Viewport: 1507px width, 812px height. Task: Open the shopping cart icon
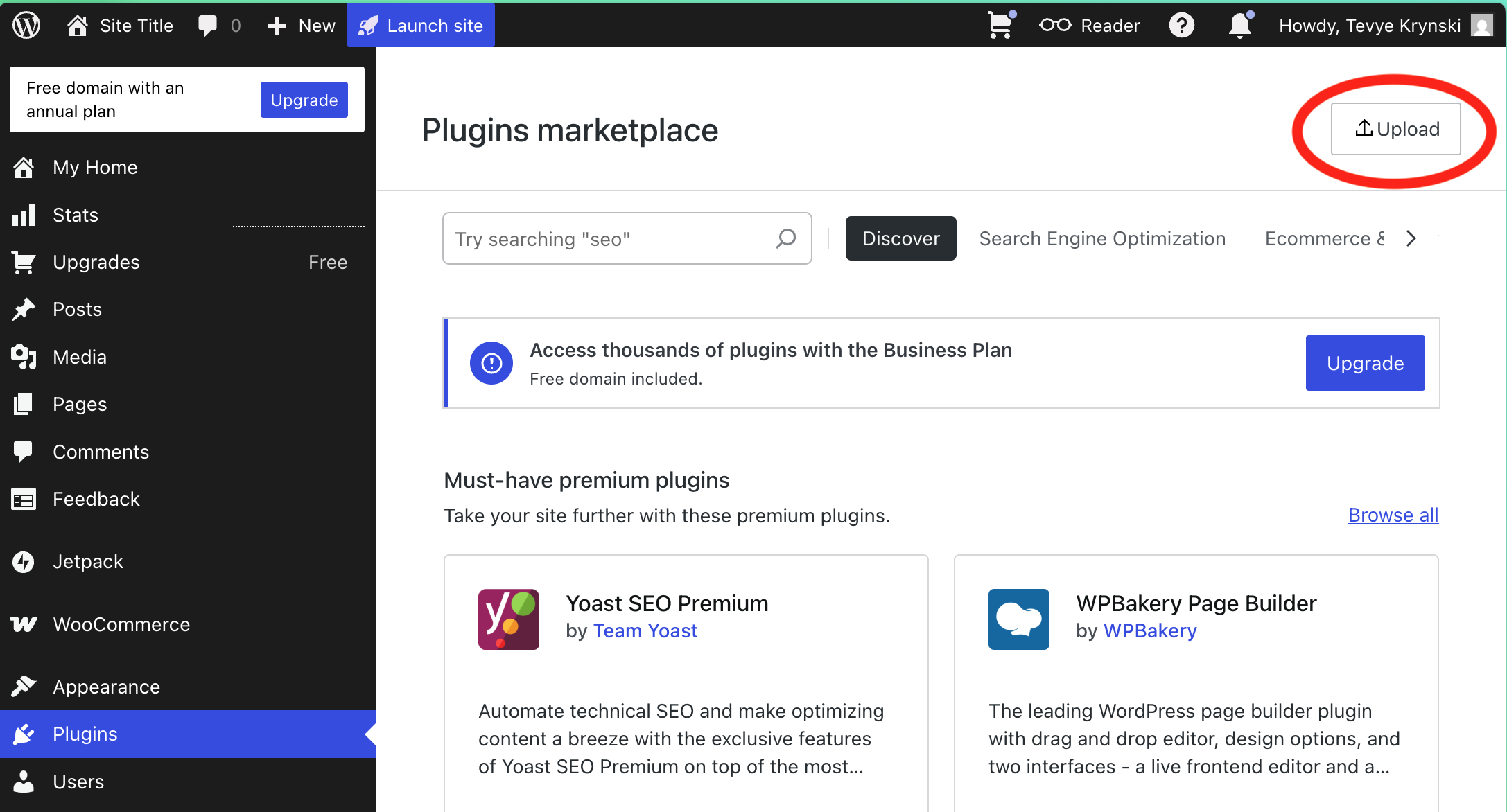1001,25
